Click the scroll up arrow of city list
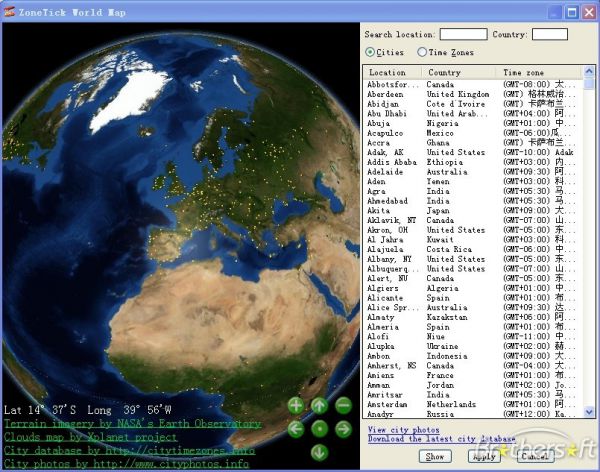Image resolution: width=600 pixels, height=472 pixels. tap(589, 71)
